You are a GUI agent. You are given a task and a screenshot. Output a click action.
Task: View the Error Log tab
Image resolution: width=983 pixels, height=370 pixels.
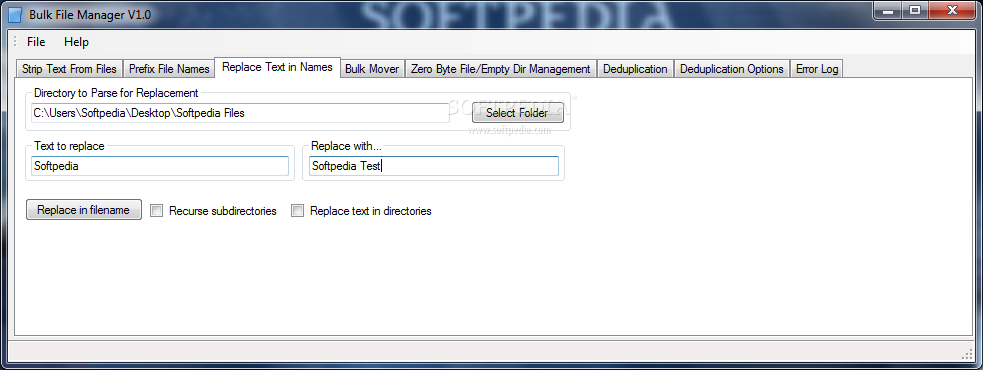pyautogui.click(x=817, y=69)
